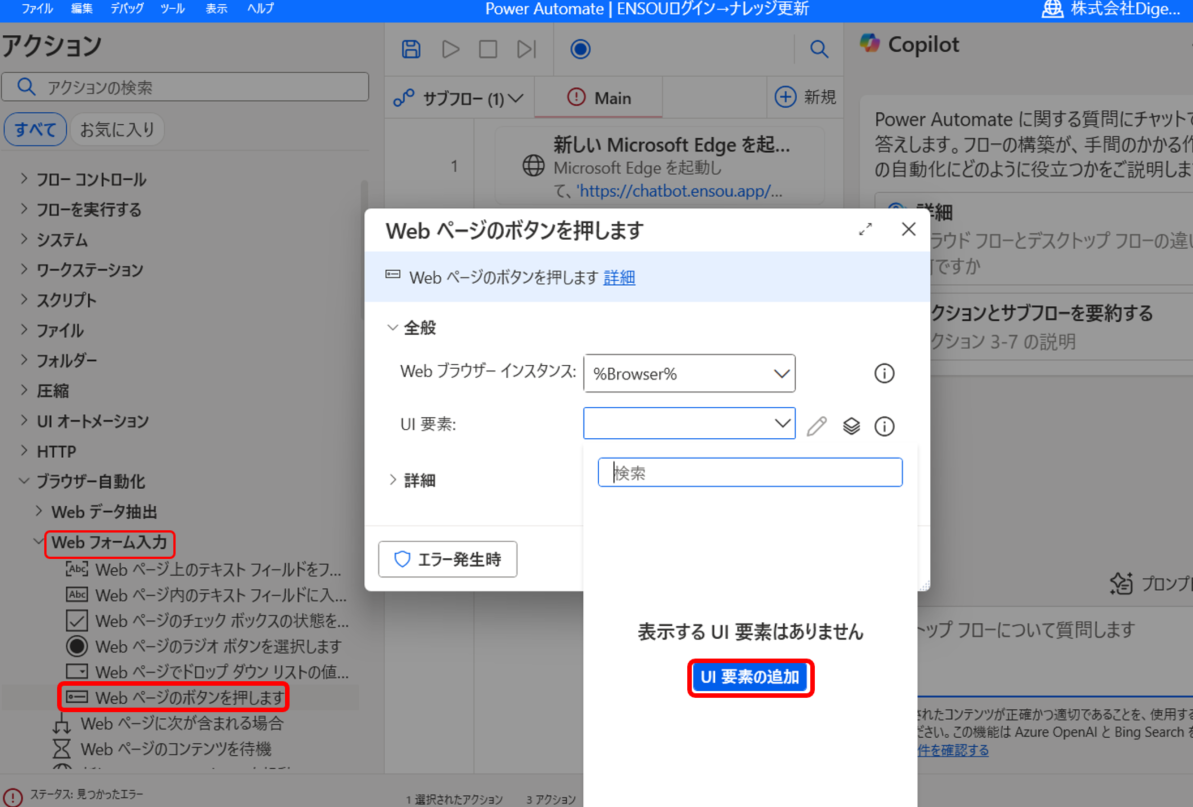The width and height of the screenshot is (1193, 807).
Task: Click the layers icon next to UI 要素
Action: click(851, 426)
